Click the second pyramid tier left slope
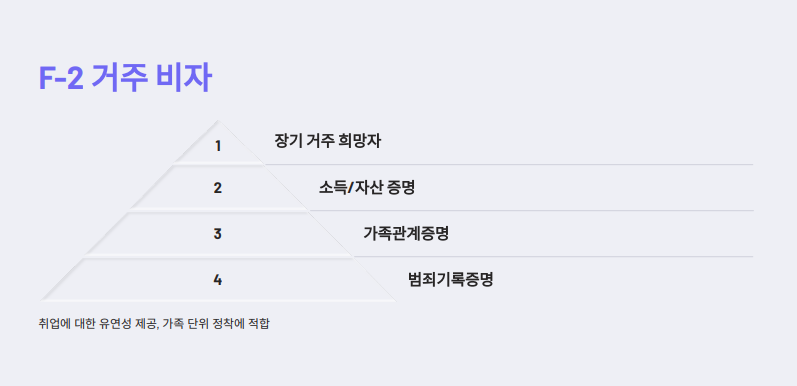The image size is (797, 386). pyautogui.click(x=151, y=187)
